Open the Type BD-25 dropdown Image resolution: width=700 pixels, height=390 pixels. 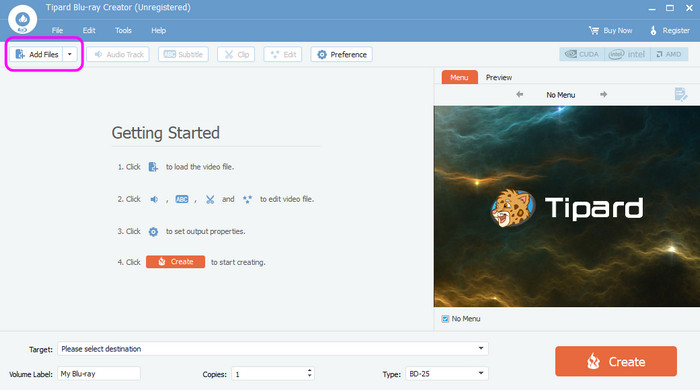[x=447, y=373]
